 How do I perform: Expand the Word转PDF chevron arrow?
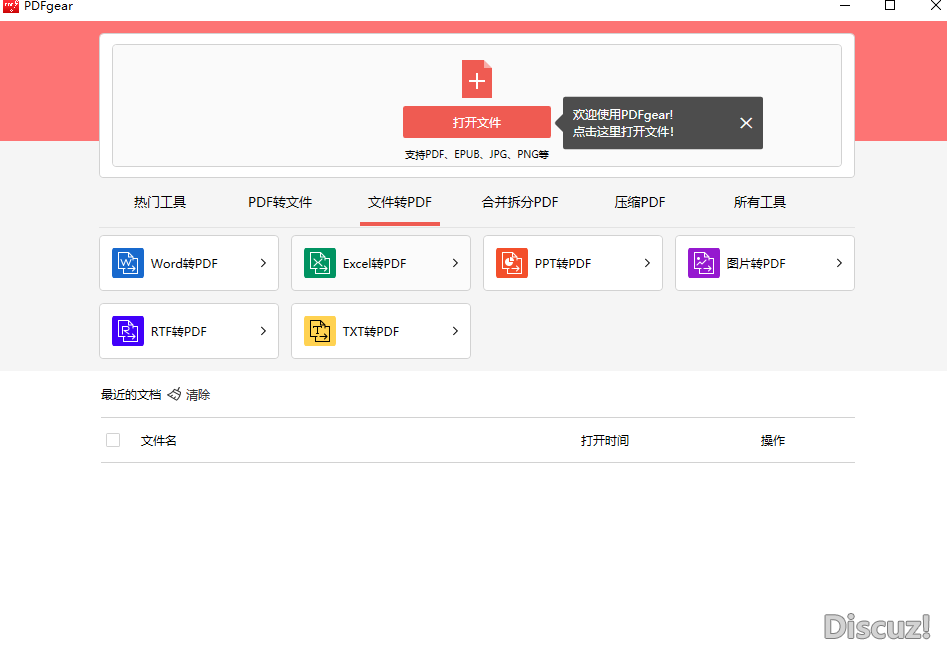pos(263,263)
